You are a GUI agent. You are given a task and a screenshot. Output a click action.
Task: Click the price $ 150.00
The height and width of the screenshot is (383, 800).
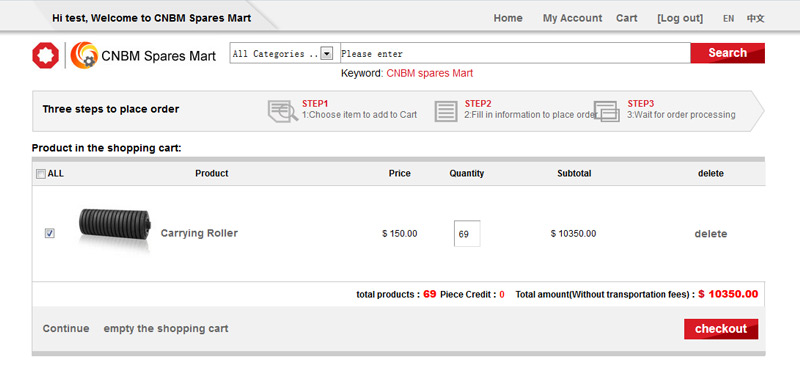(399, 234)
